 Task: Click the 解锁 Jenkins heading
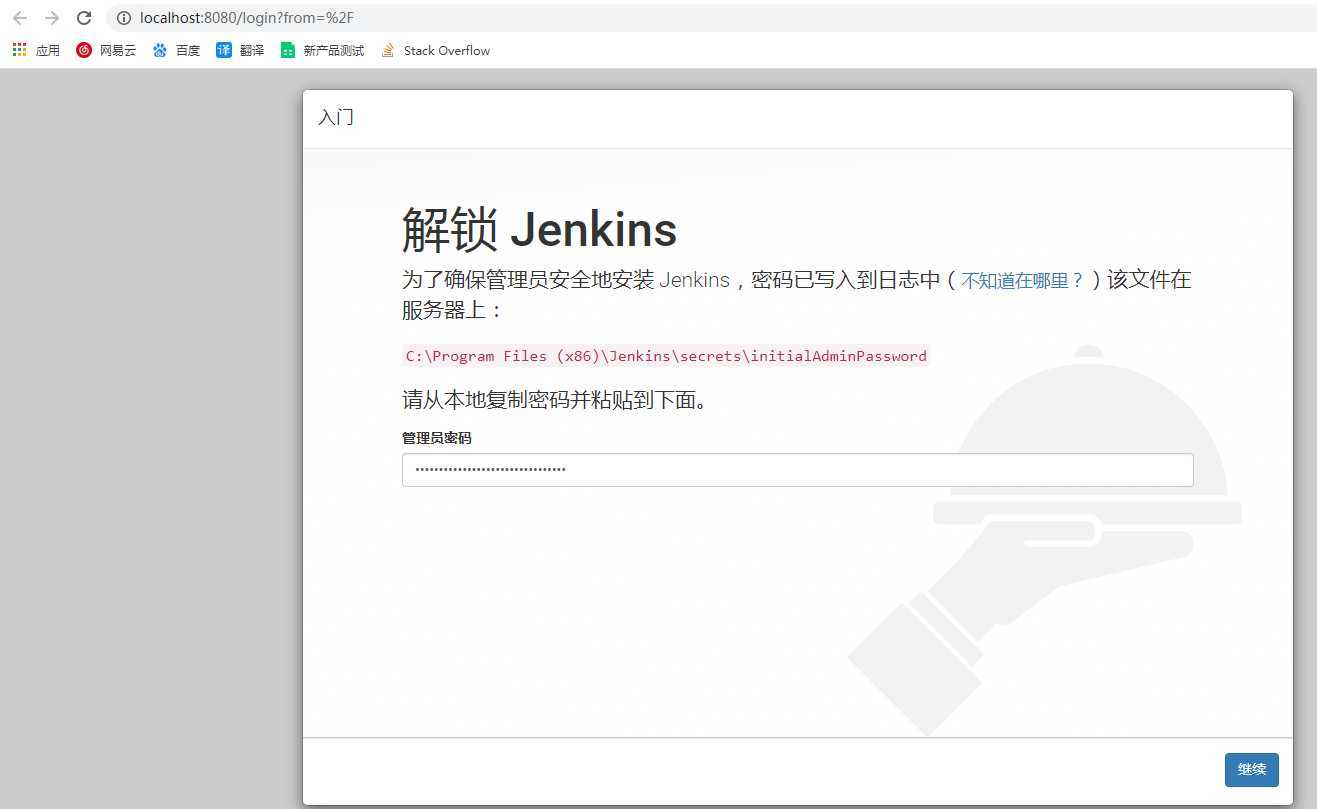(x=539, y=230)
